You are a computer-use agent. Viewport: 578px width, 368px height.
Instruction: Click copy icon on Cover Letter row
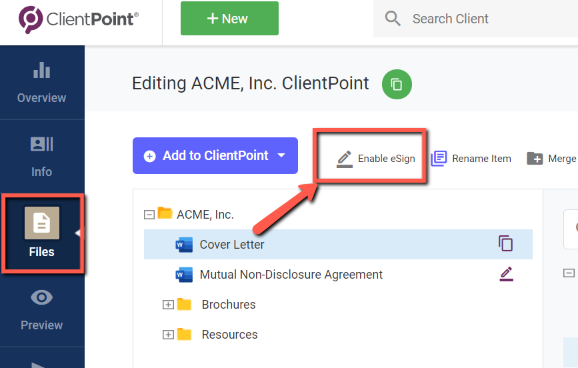point(506,243)
